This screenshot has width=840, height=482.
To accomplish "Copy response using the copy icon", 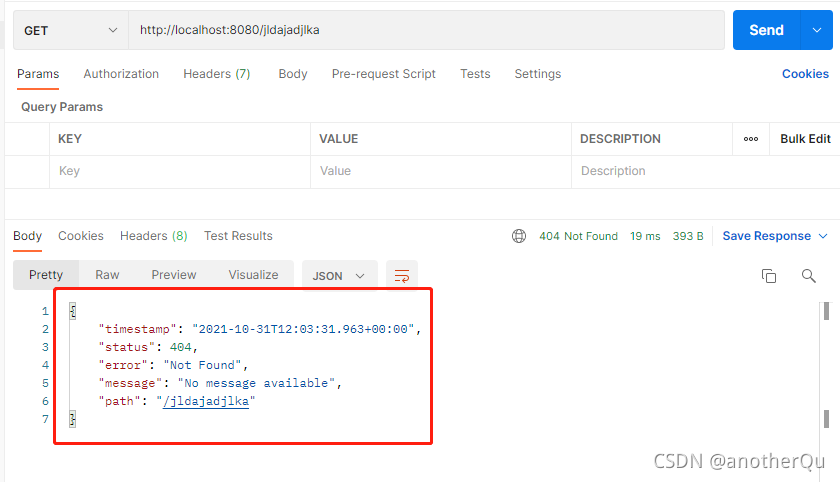I will [x=769, y=276].
